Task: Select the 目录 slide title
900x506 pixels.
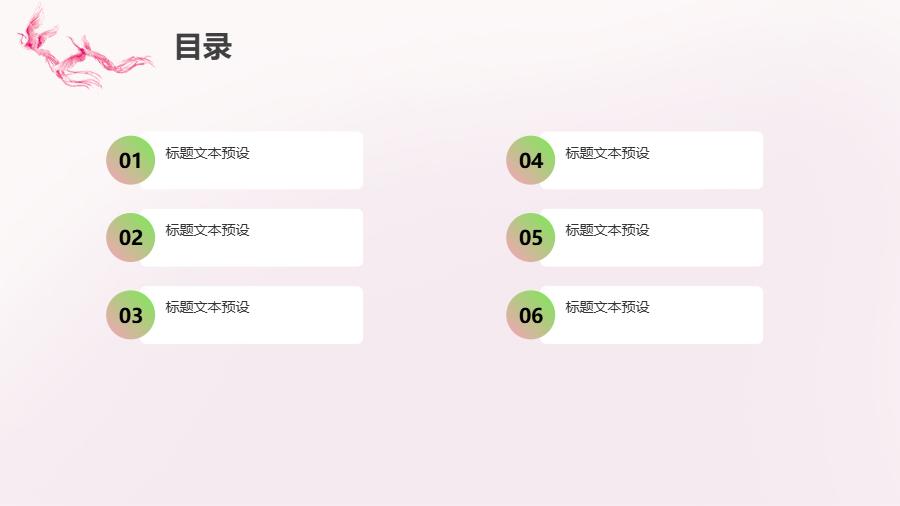Action: pos(203,47)
